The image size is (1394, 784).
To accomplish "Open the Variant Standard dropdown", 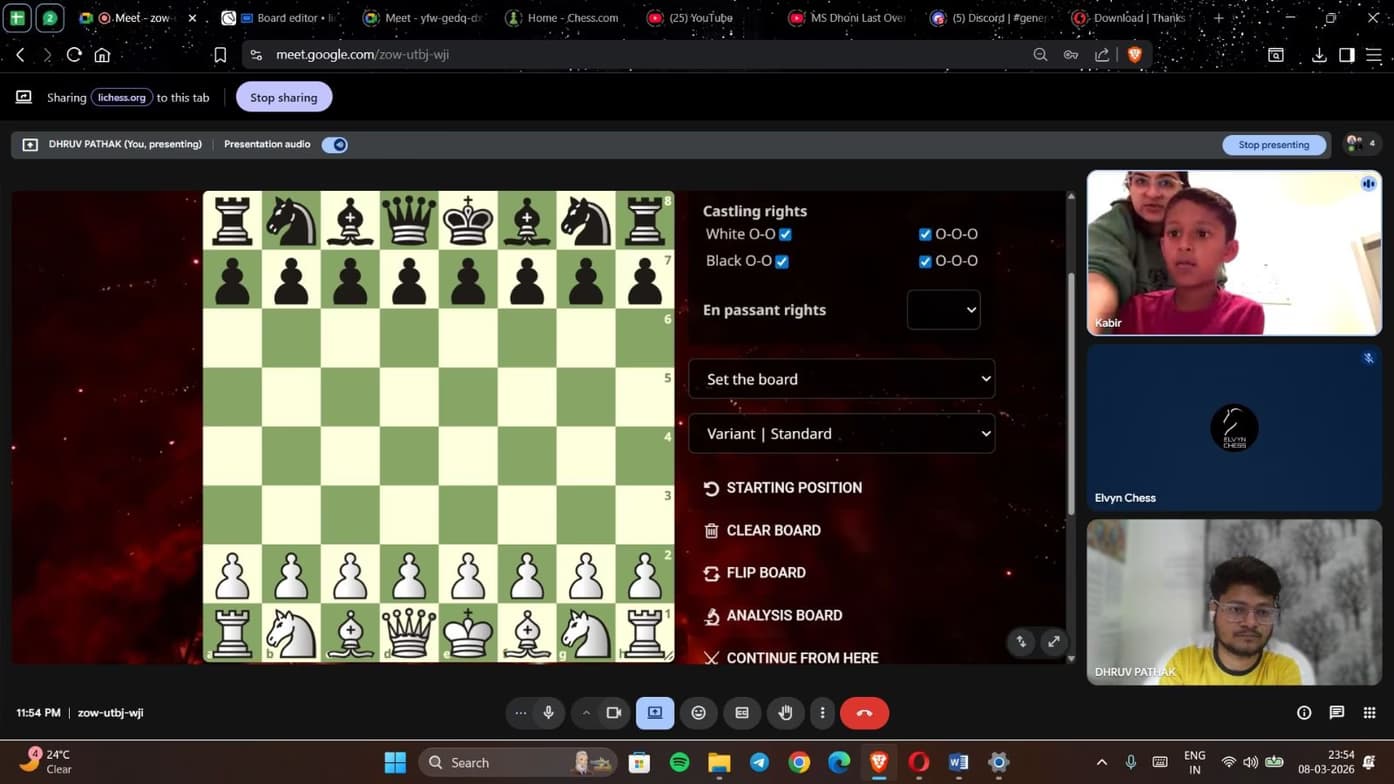I will coord(841,434).
